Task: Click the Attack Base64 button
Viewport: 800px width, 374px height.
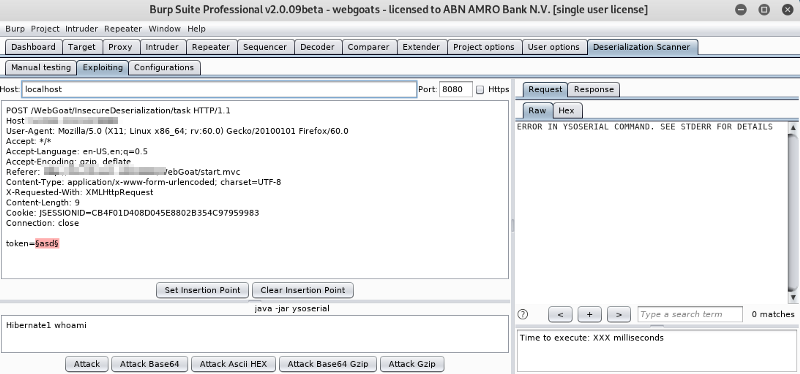Action: [x=149, y=364]
